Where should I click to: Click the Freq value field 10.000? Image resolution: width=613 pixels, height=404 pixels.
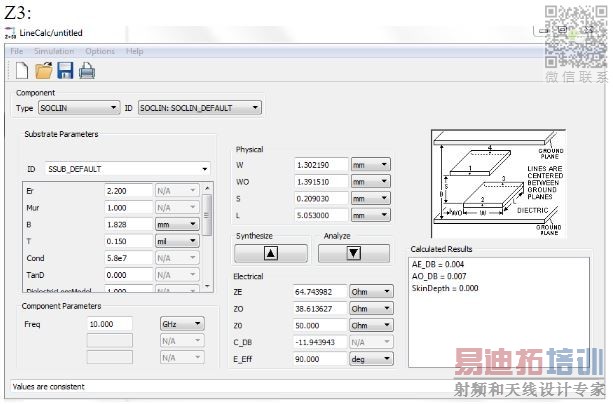point(109,324)
